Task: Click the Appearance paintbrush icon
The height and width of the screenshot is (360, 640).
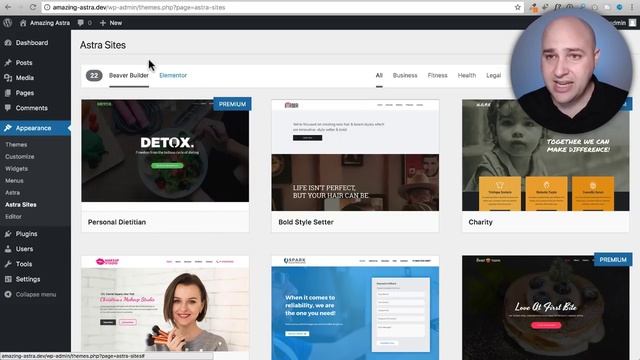Action: 8,128
